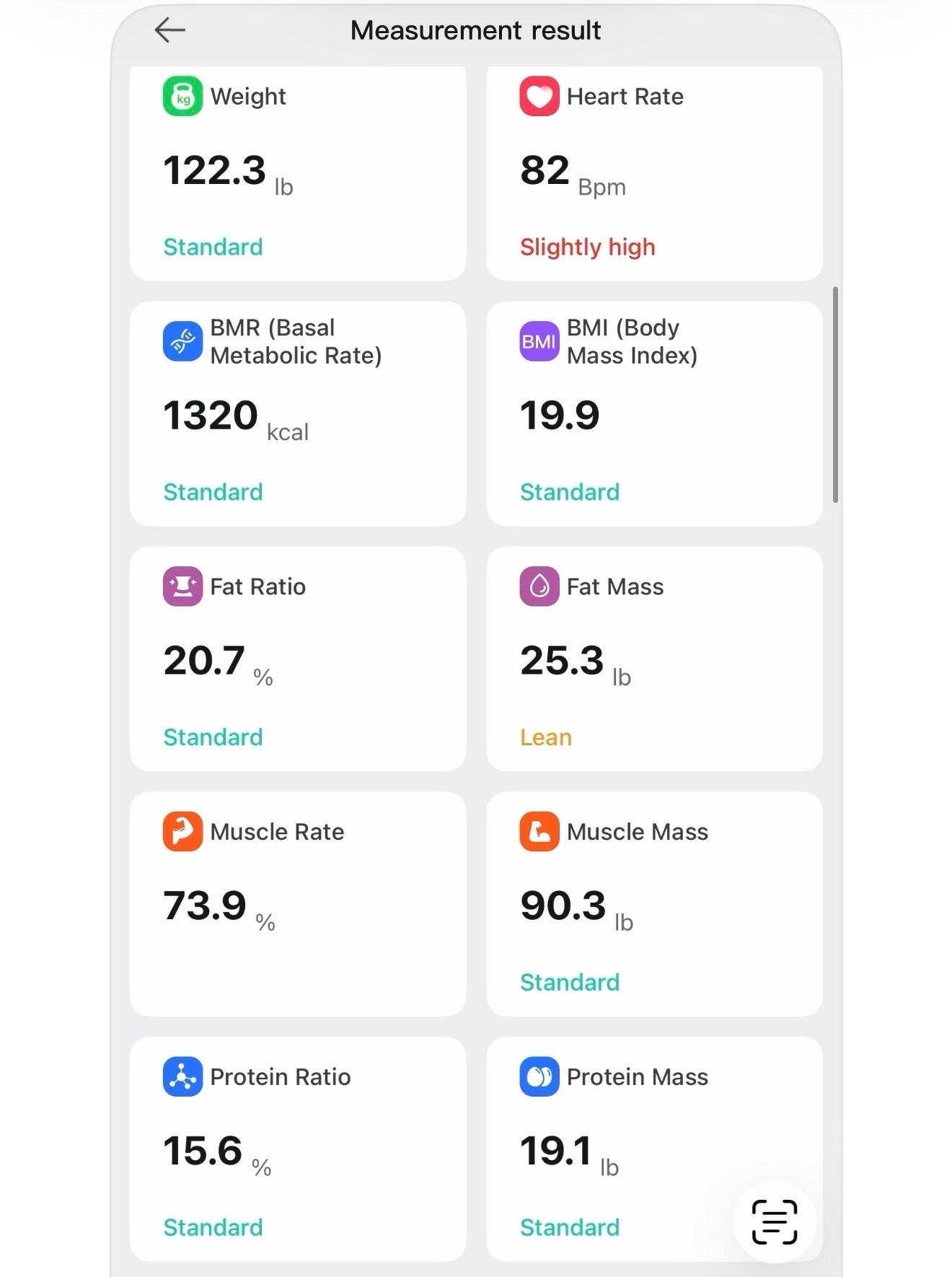This screenshot has width=952, height=1277.
Task: Click the vertical scrollbar on the right
Action: point(835,395)
